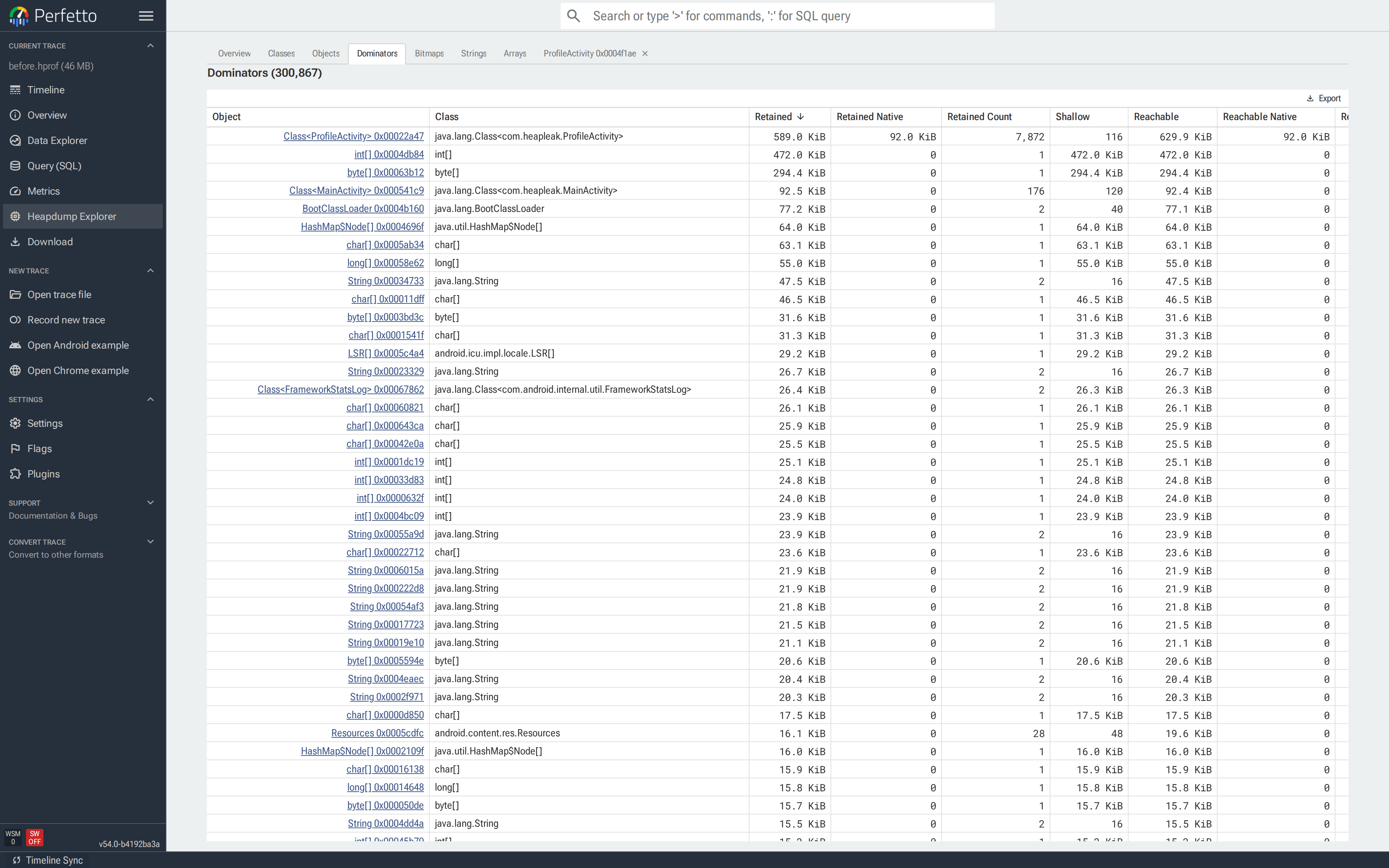This screenshot has height=868, width=1389.
Task: Collapse the CURRENT TRACE section
Action: [x=150, y=45]
